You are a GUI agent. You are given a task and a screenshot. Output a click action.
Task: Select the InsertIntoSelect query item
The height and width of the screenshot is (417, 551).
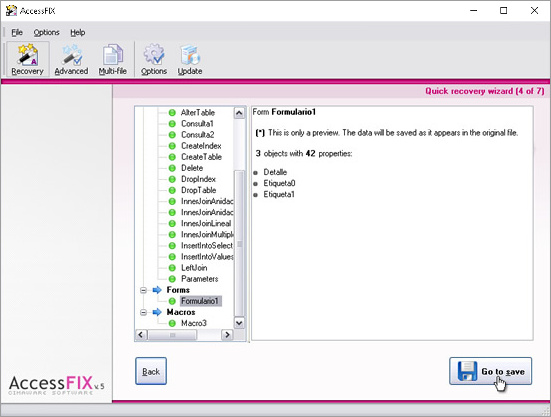click(207, 246)
